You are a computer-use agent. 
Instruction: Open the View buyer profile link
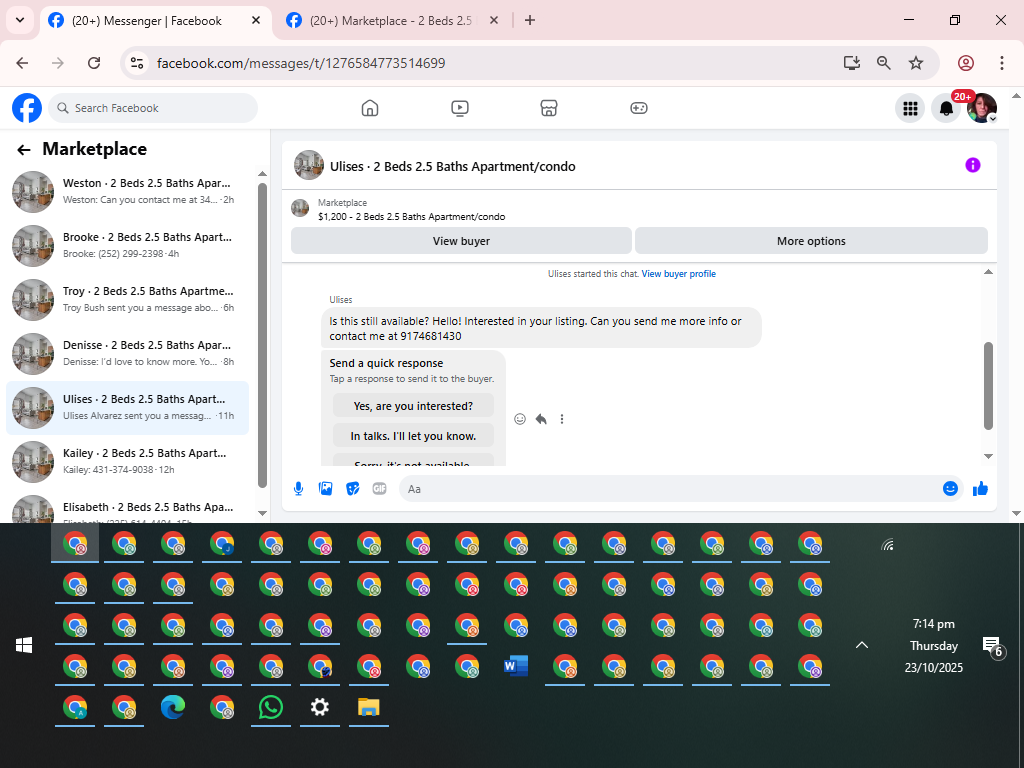[x=679, y=274]
